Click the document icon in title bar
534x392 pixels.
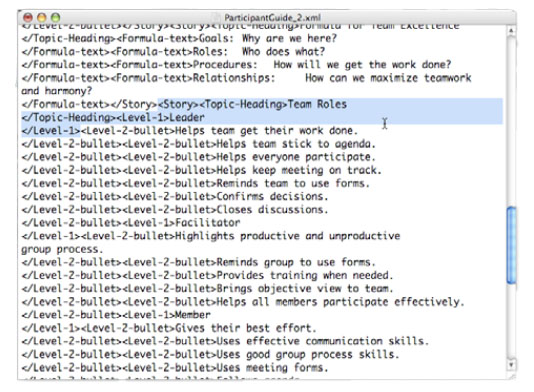(216, 17)
